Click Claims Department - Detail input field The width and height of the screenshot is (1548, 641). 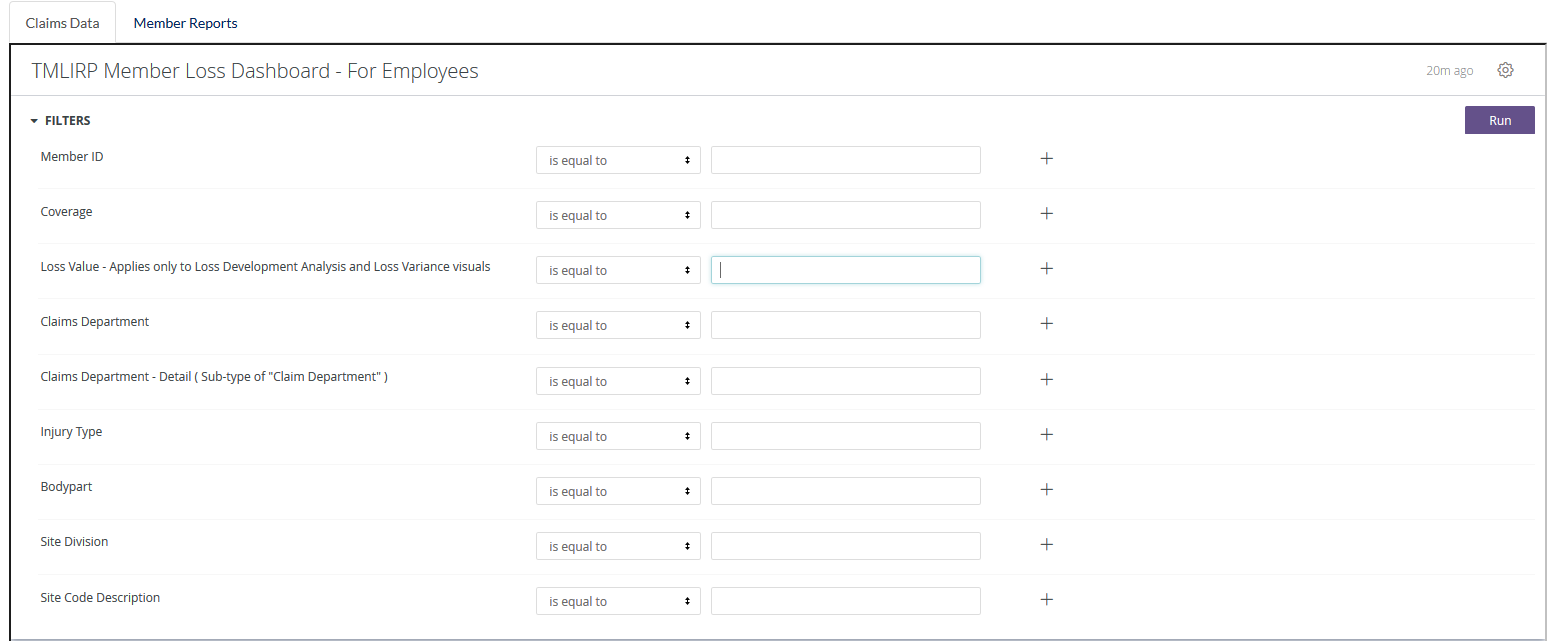coord(845,381)
